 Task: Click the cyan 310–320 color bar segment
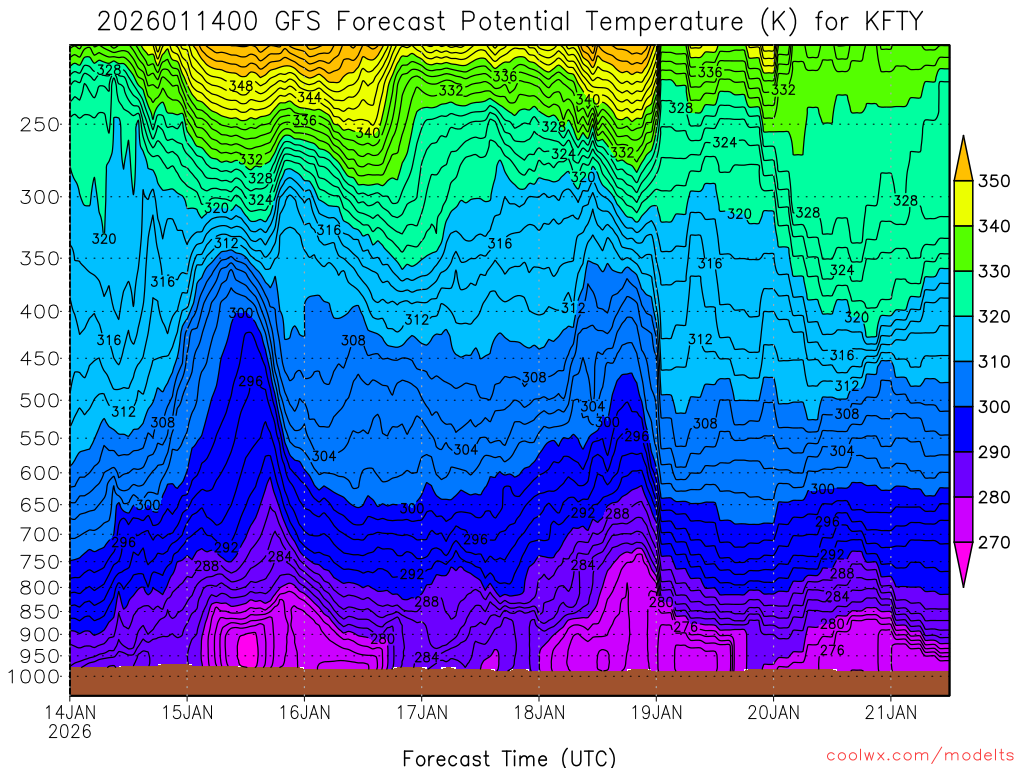point(963,338)
